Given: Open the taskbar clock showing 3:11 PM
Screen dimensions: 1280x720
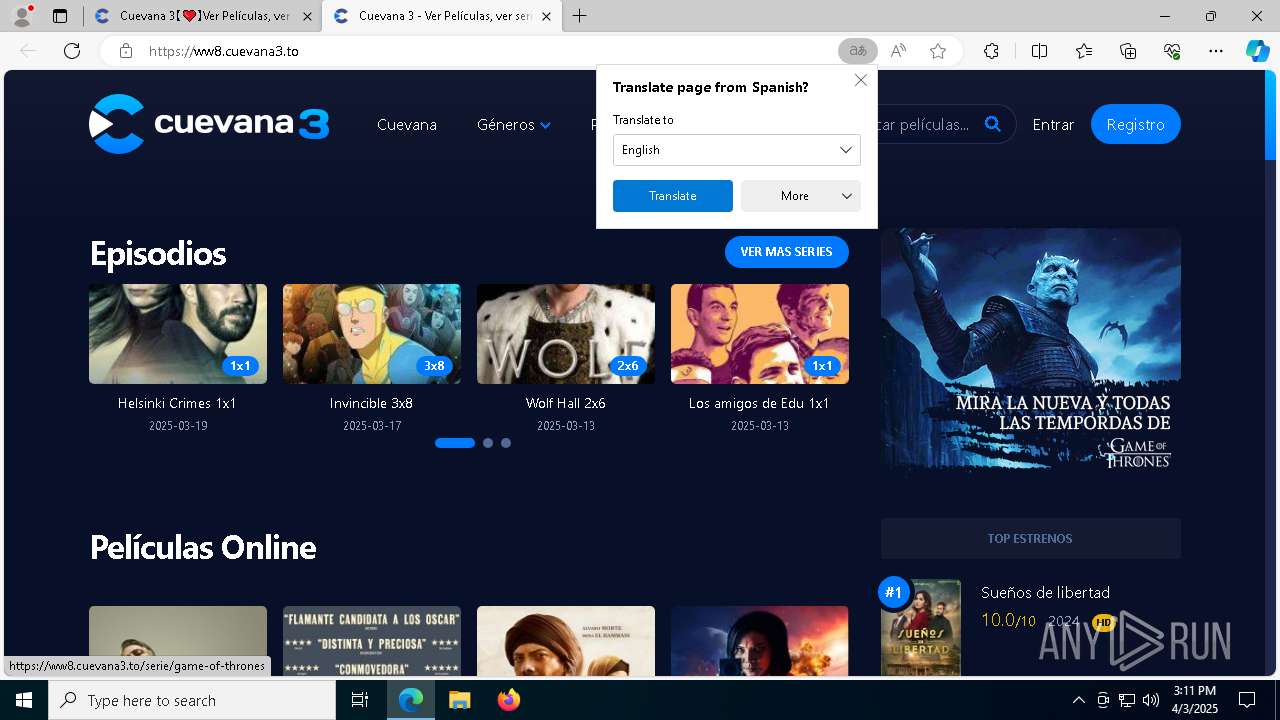Looking at the screenshot, I should pyautogui.click(x=1194, y=700).
